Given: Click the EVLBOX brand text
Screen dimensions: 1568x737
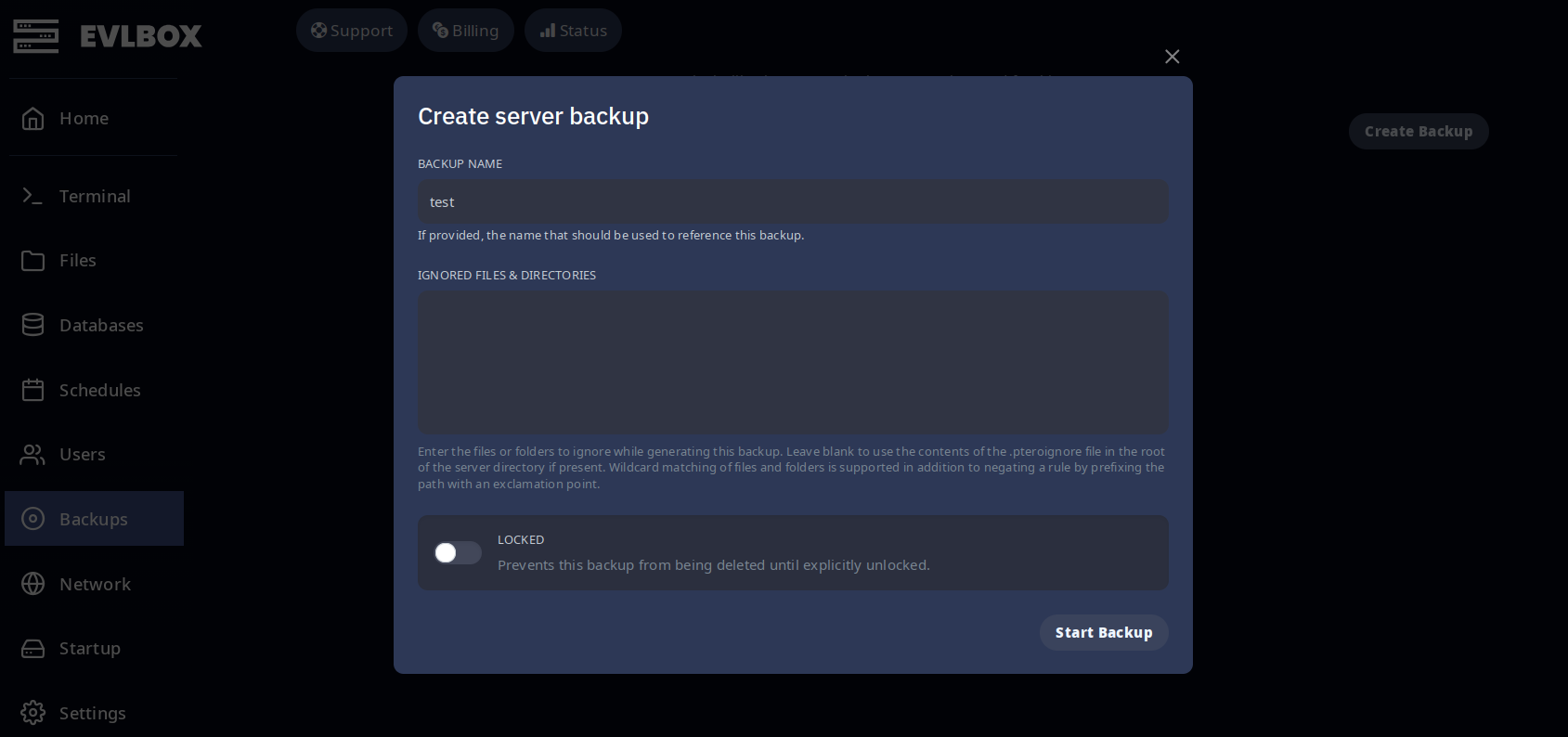Looking at the screenshot, I should point(141,36).
